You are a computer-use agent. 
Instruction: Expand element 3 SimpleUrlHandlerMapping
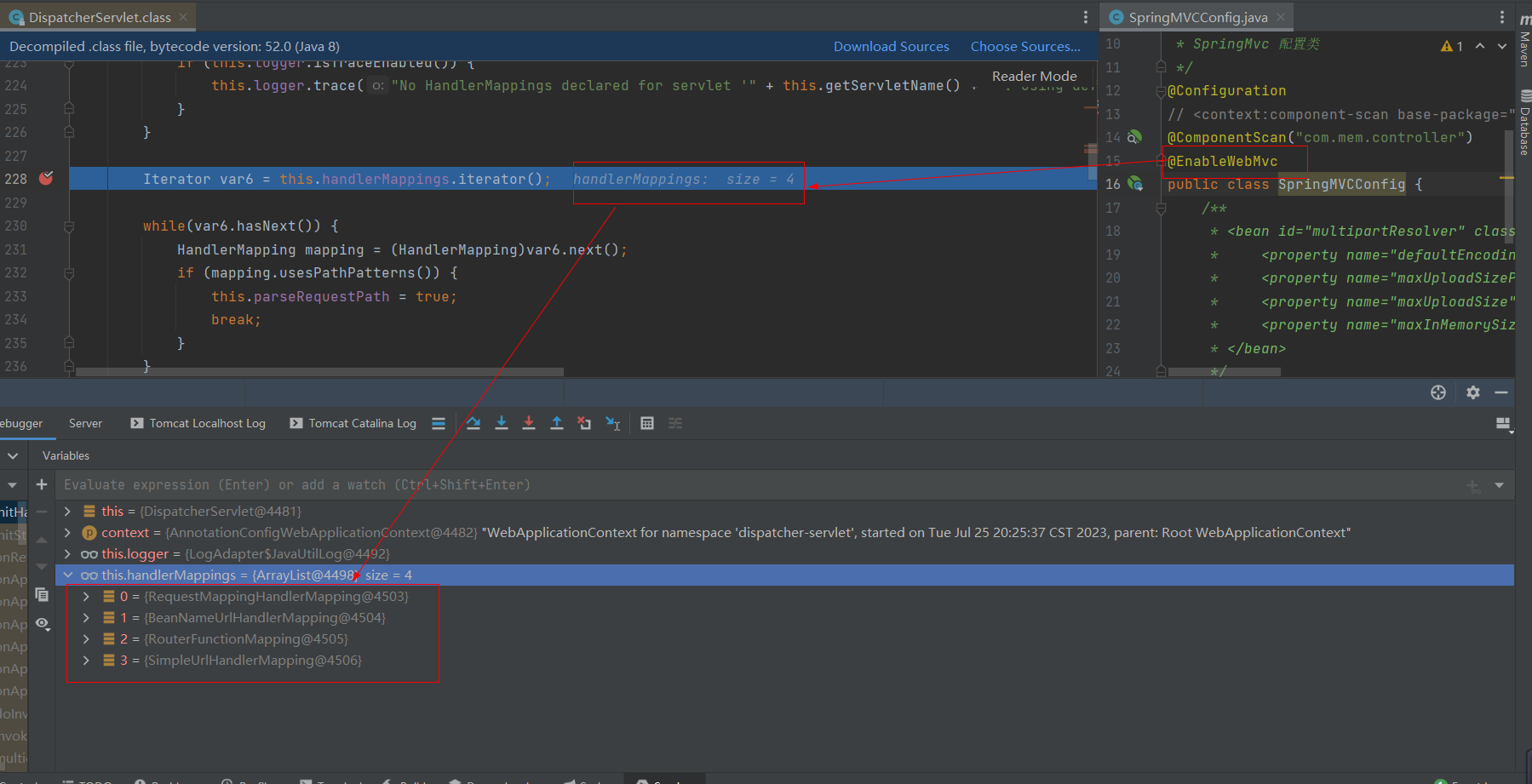coord(86,660)
